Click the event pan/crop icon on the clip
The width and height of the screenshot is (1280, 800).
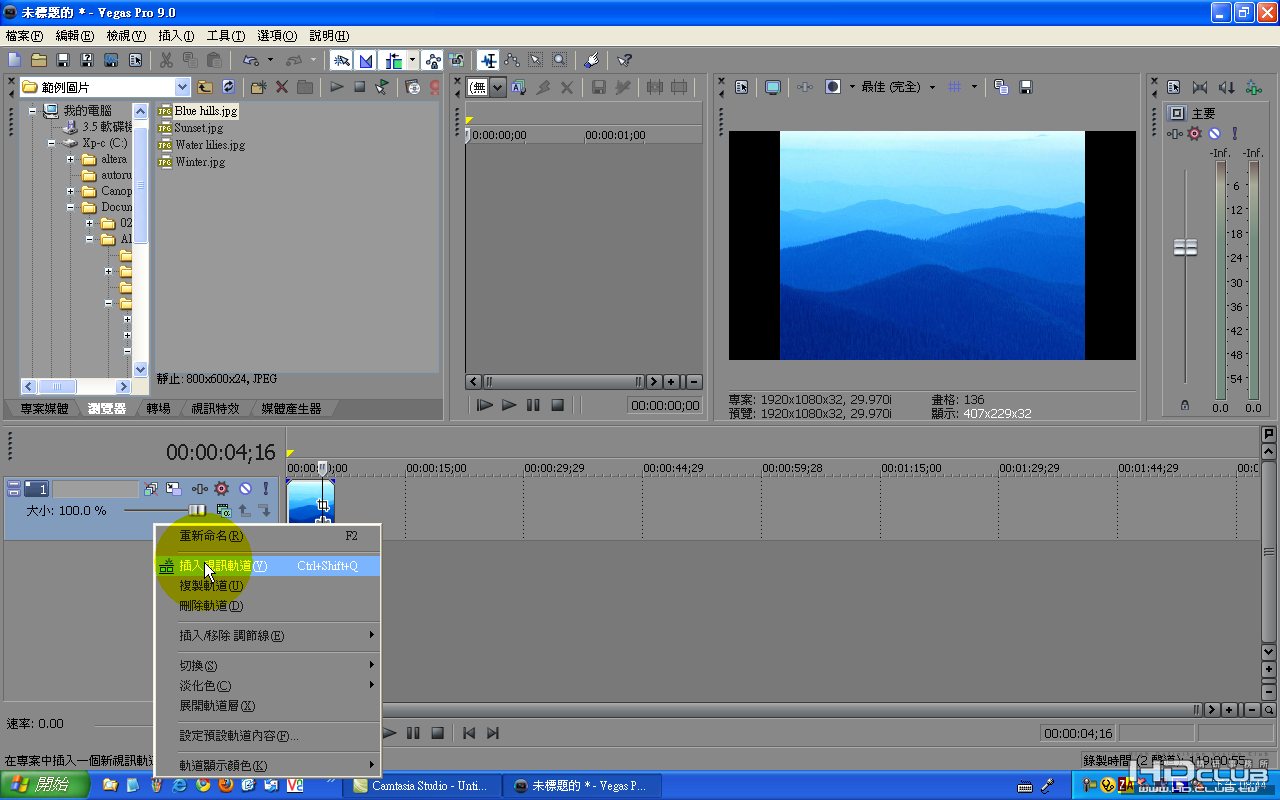(323, 505)
